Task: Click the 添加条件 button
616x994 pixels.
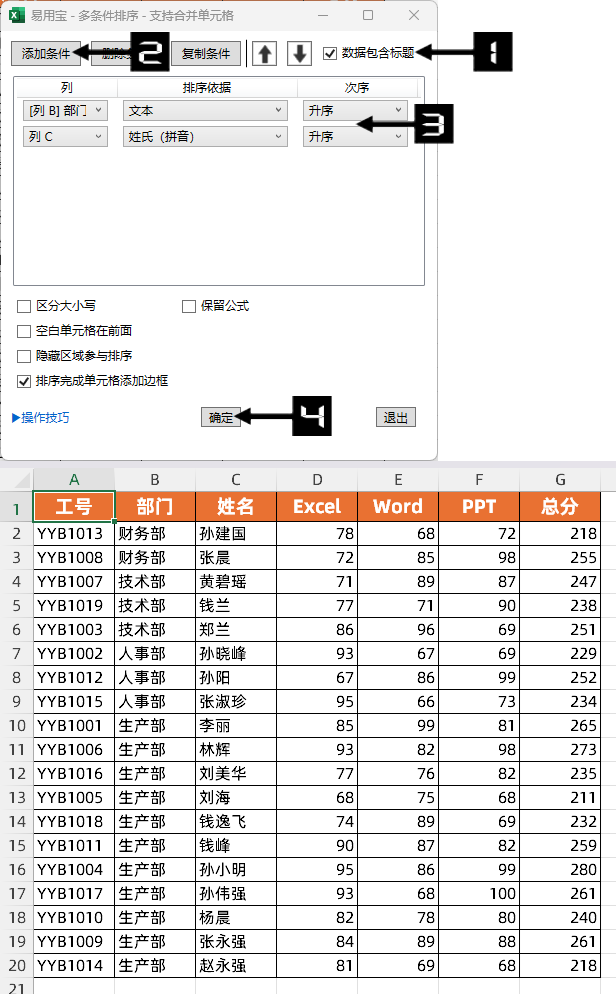Action: click(x=46, y=54)
